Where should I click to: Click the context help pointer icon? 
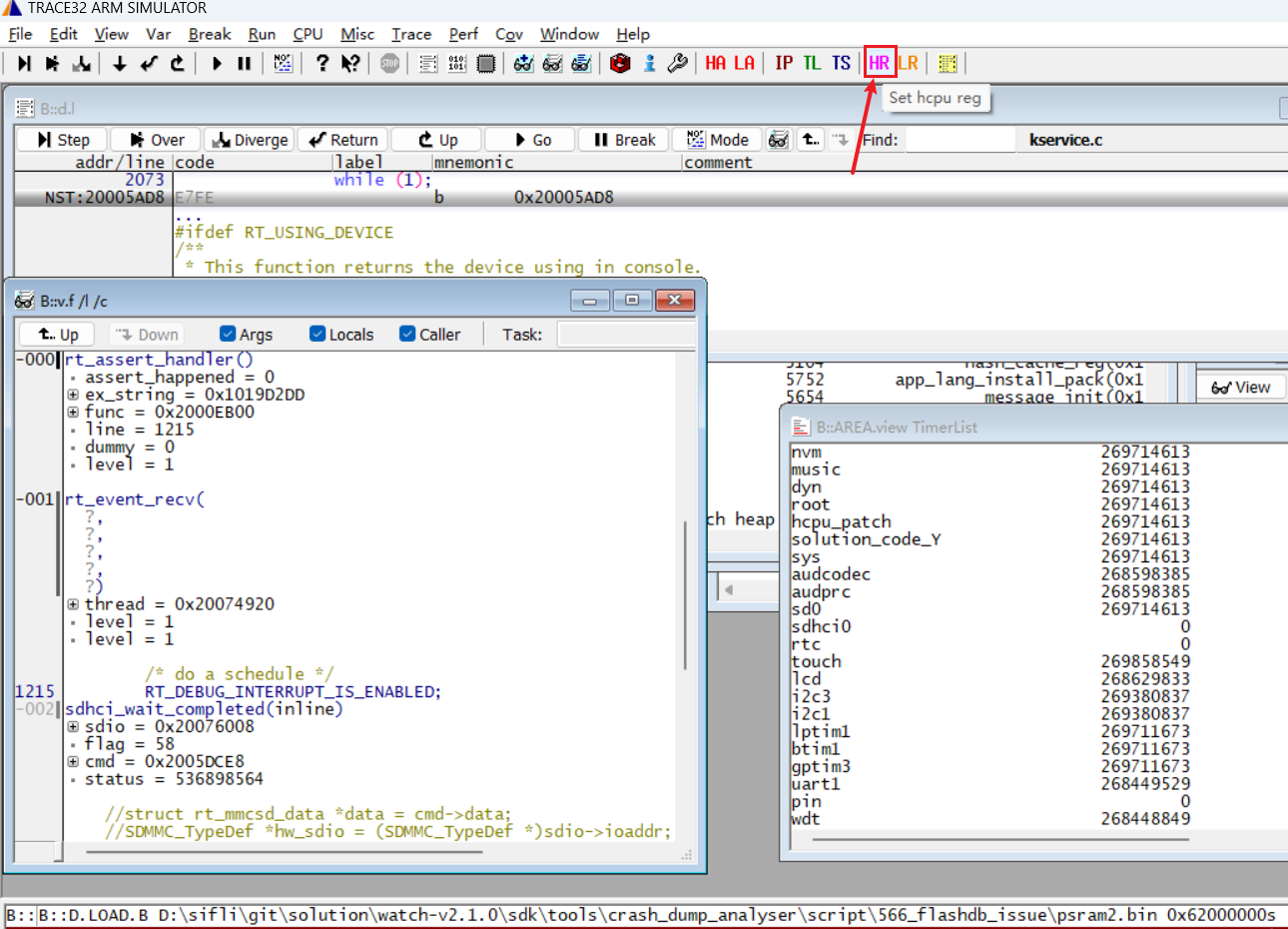(350, 63)
